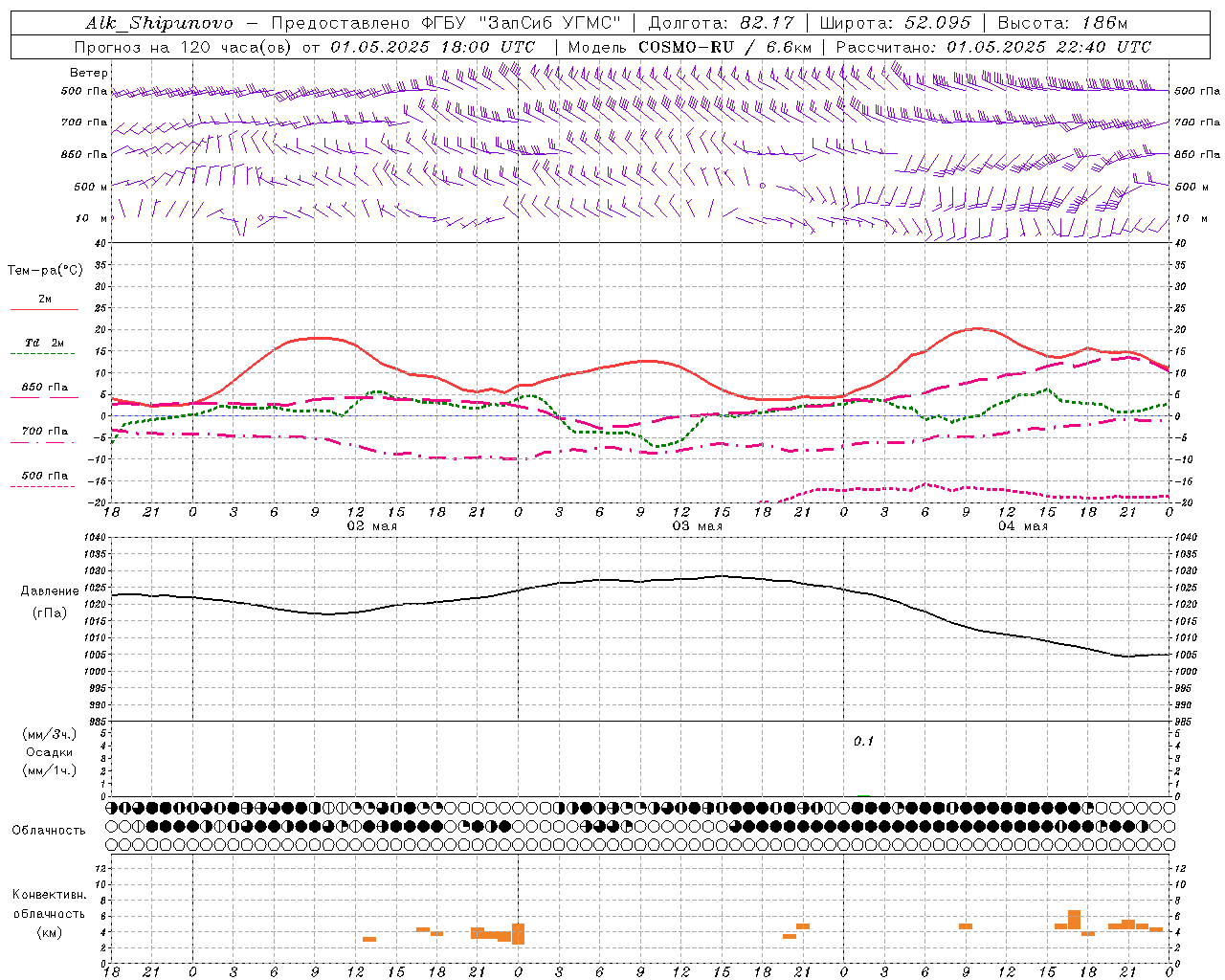
Task: Click the '500 гПа' temperature legend entry
Action: 45,476
